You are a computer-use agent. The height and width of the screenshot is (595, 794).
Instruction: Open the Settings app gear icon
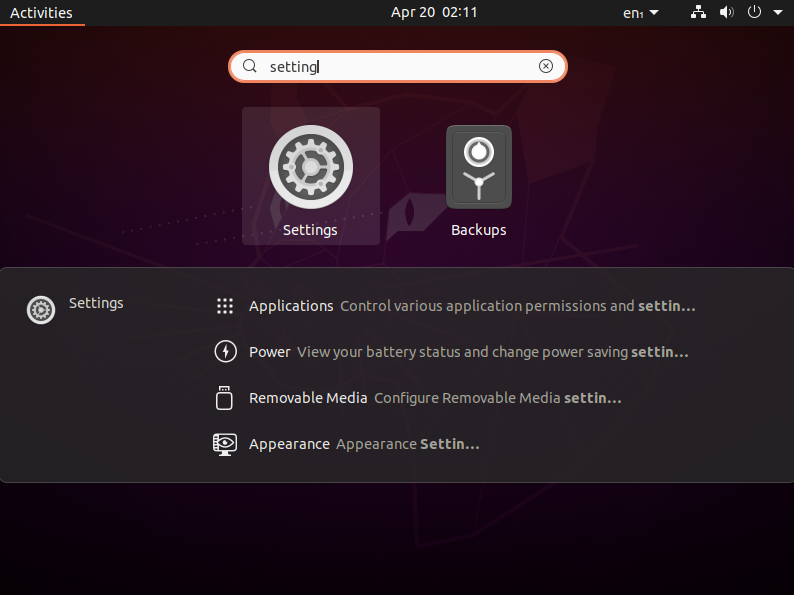click(310, 167)
